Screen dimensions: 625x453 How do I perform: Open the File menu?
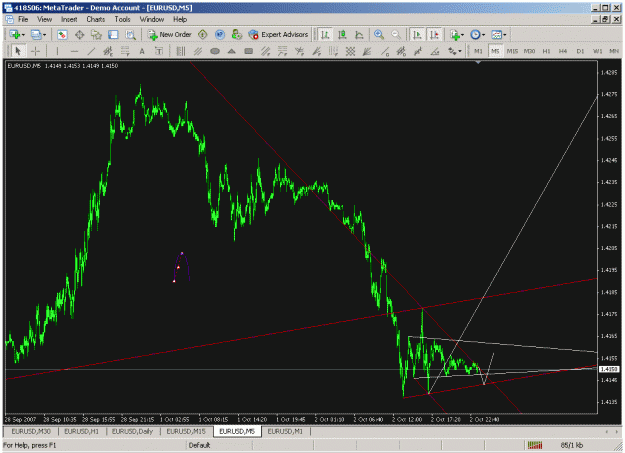point(23,19)
